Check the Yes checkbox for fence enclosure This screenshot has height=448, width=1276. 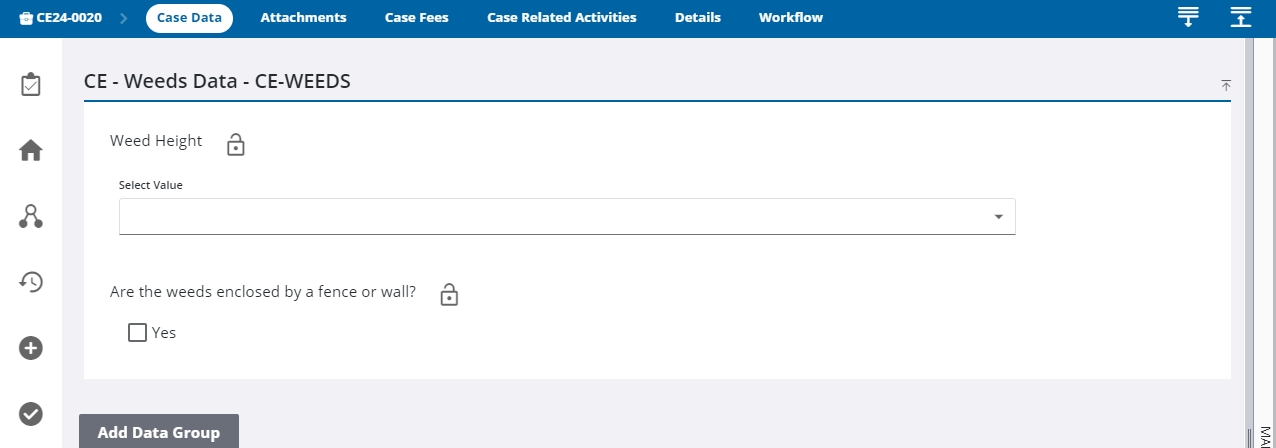tap(138, 332)
